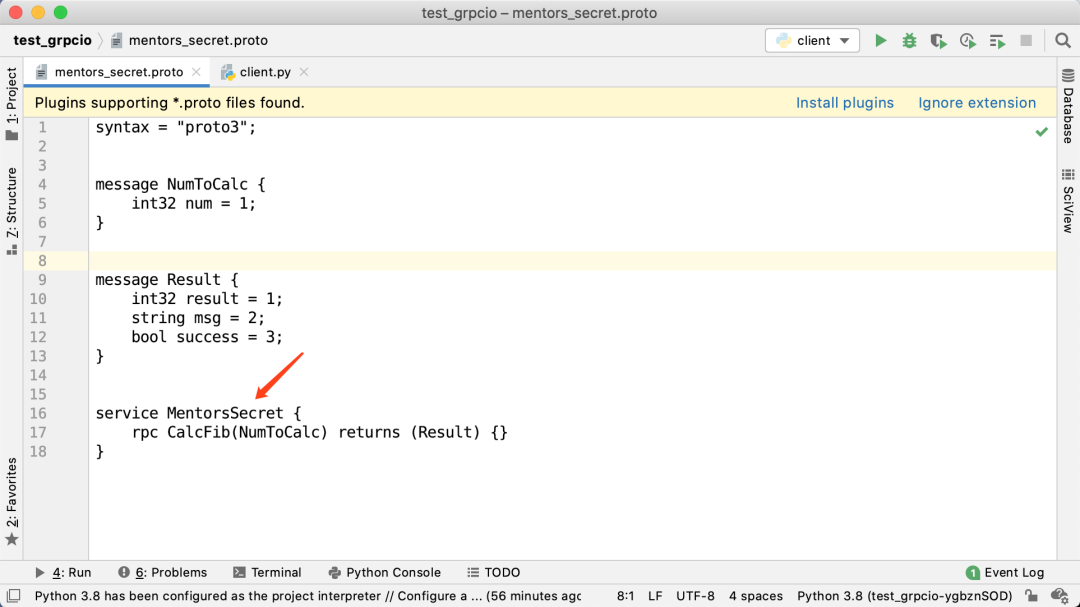Screen dimensions: 1080x607
Task: Click the Python 3.8 configured status message
Action: point(308,596)
